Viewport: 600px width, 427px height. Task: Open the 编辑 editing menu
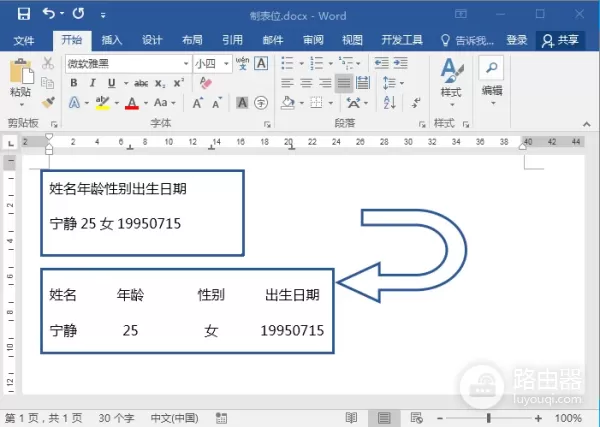point(492,81)
